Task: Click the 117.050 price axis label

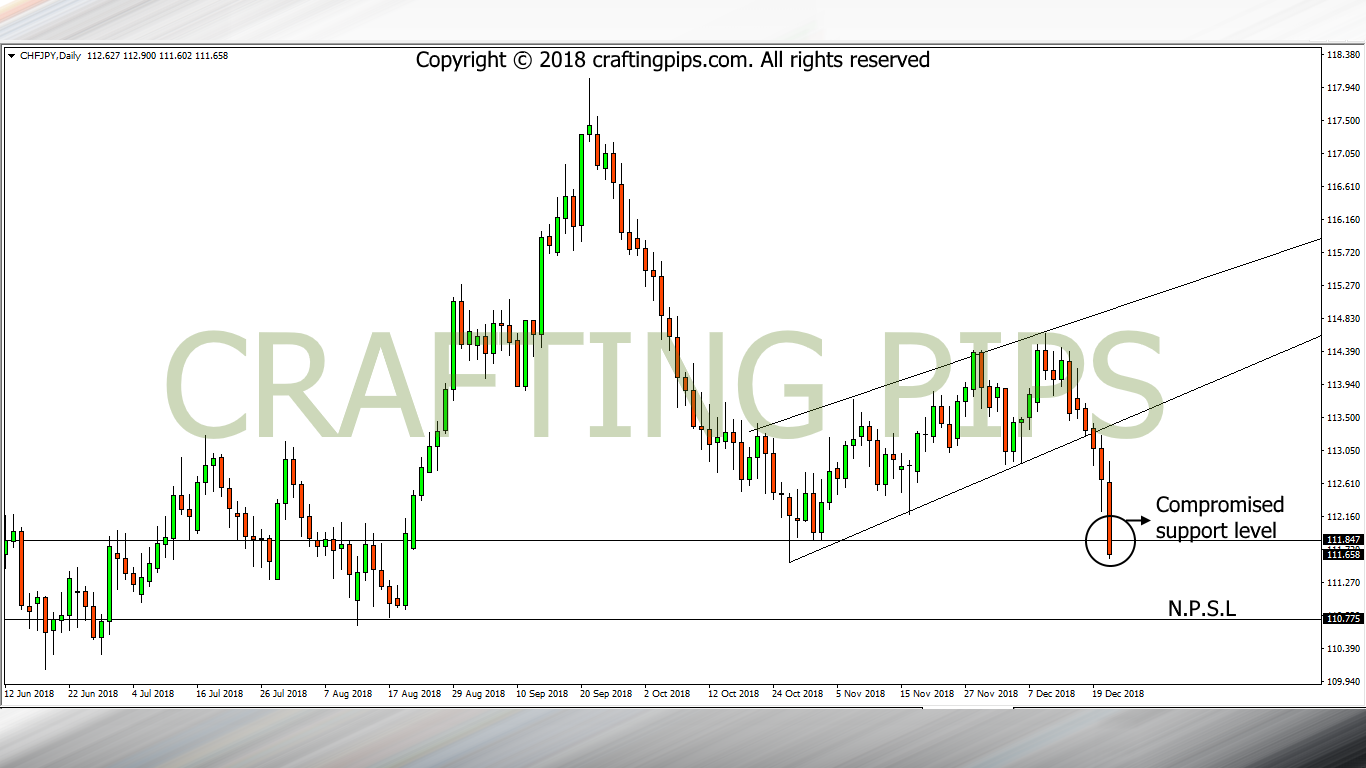Action: pyautogui.click(x=1342, y=154)
